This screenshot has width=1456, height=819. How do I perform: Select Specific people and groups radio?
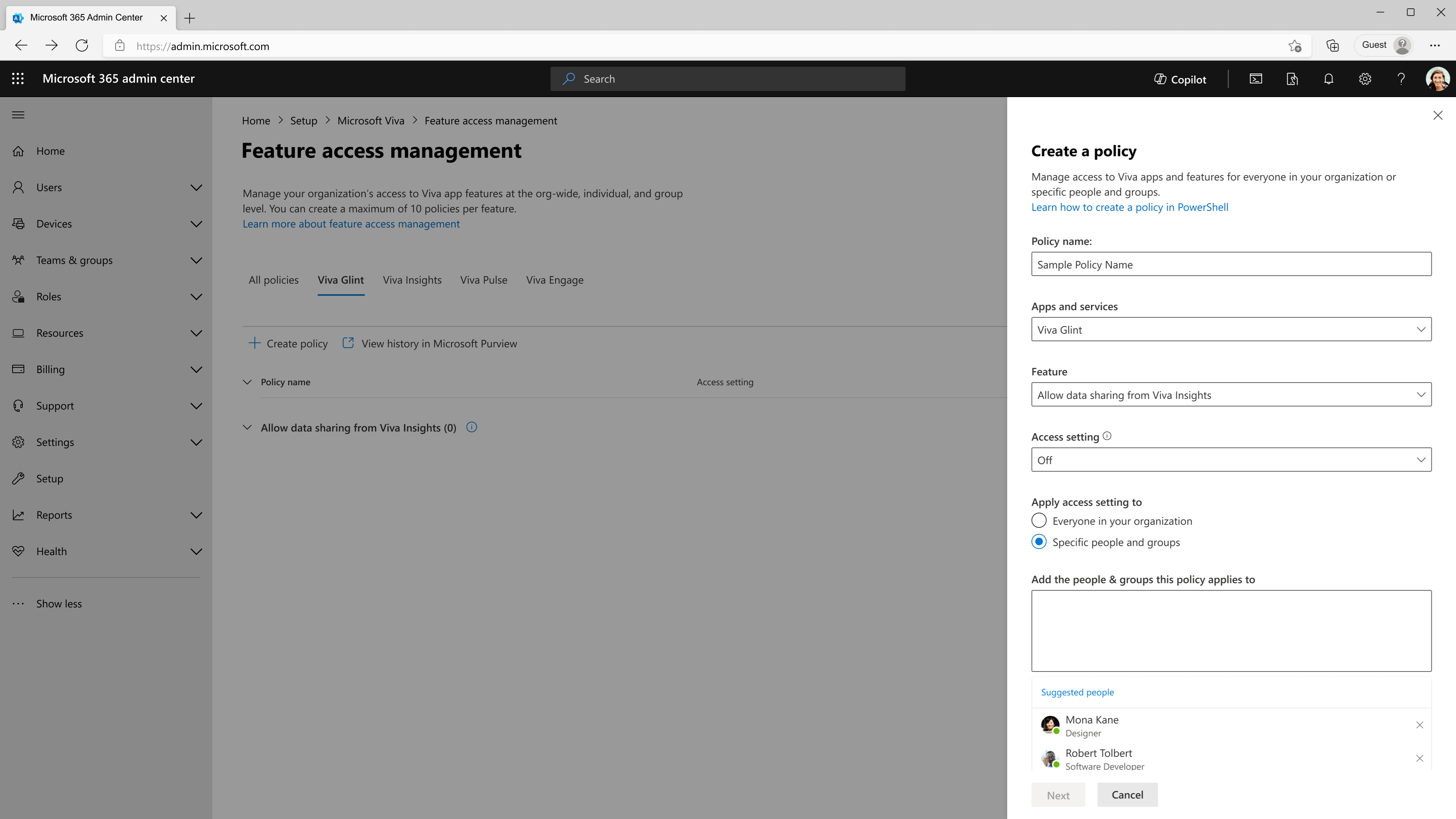tap(1039, 541)
